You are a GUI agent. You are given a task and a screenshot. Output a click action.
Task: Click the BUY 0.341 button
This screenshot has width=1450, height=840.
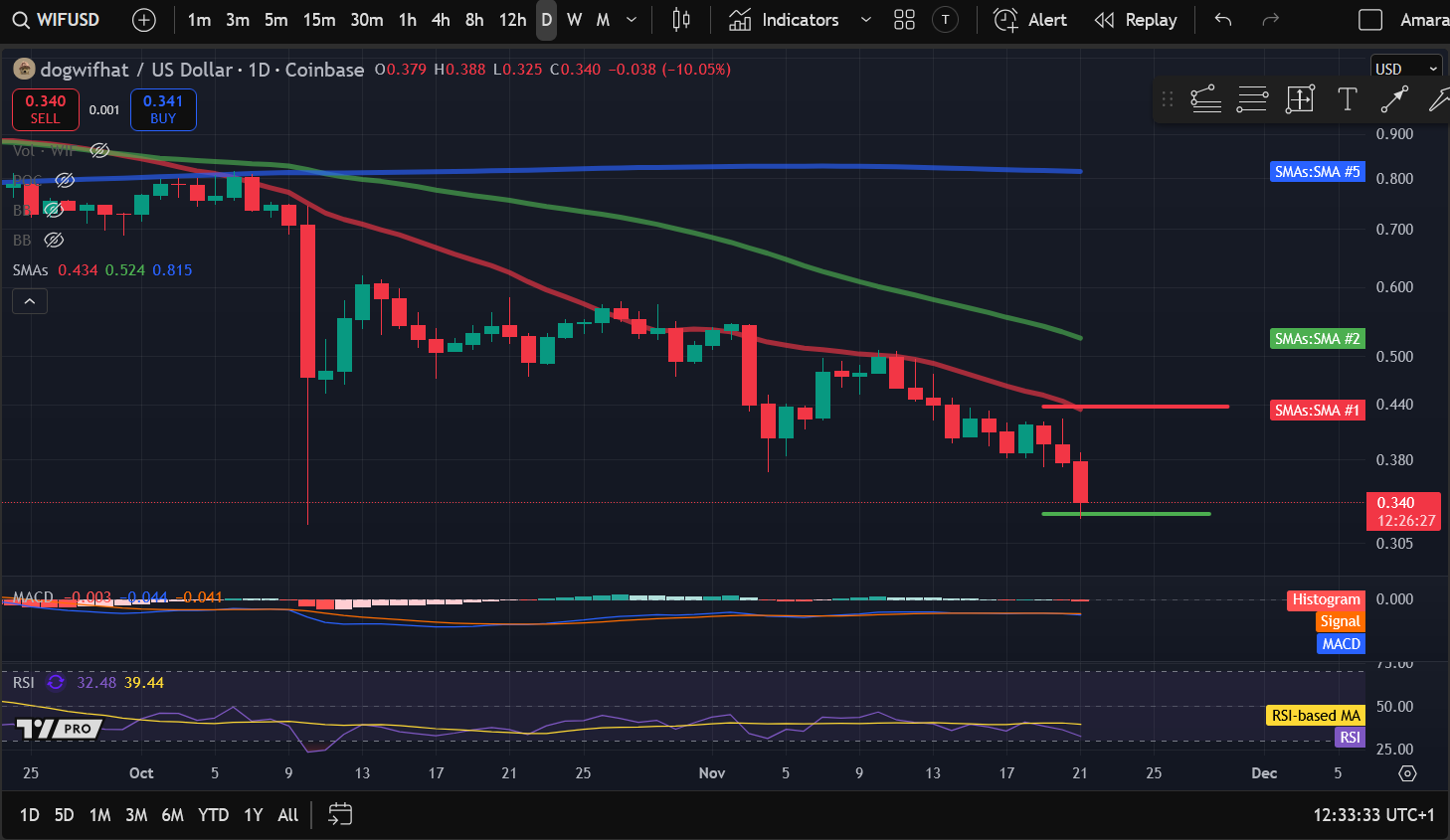coord(163,109)
